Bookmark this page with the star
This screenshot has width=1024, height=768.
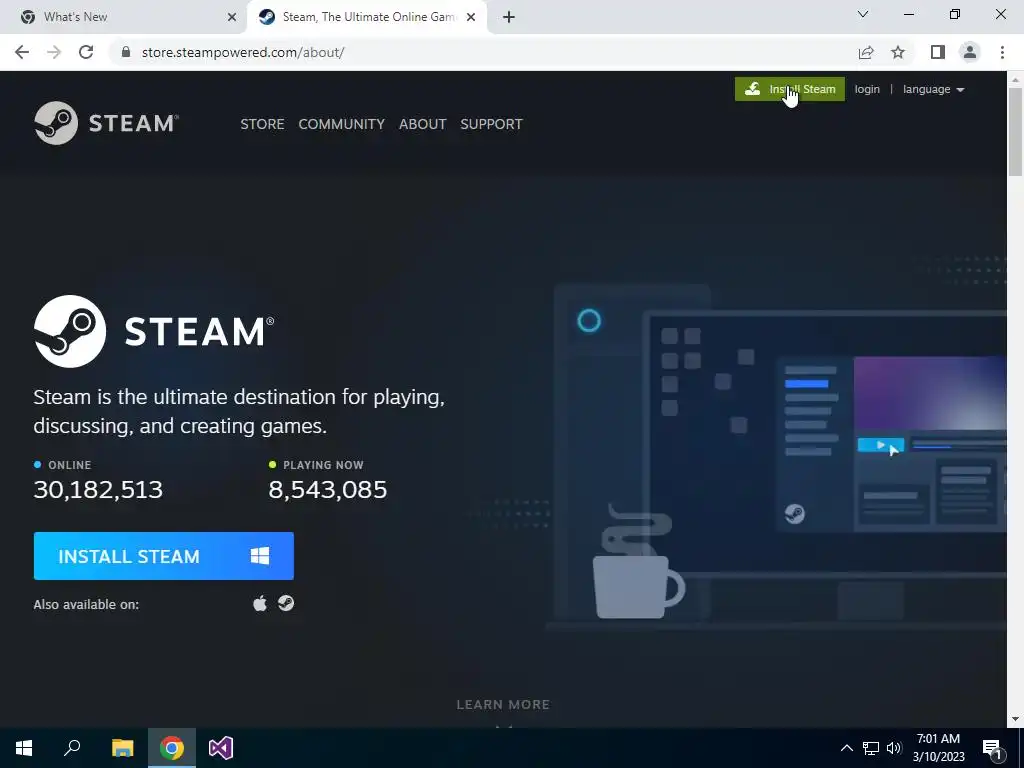tap(898, 52)
